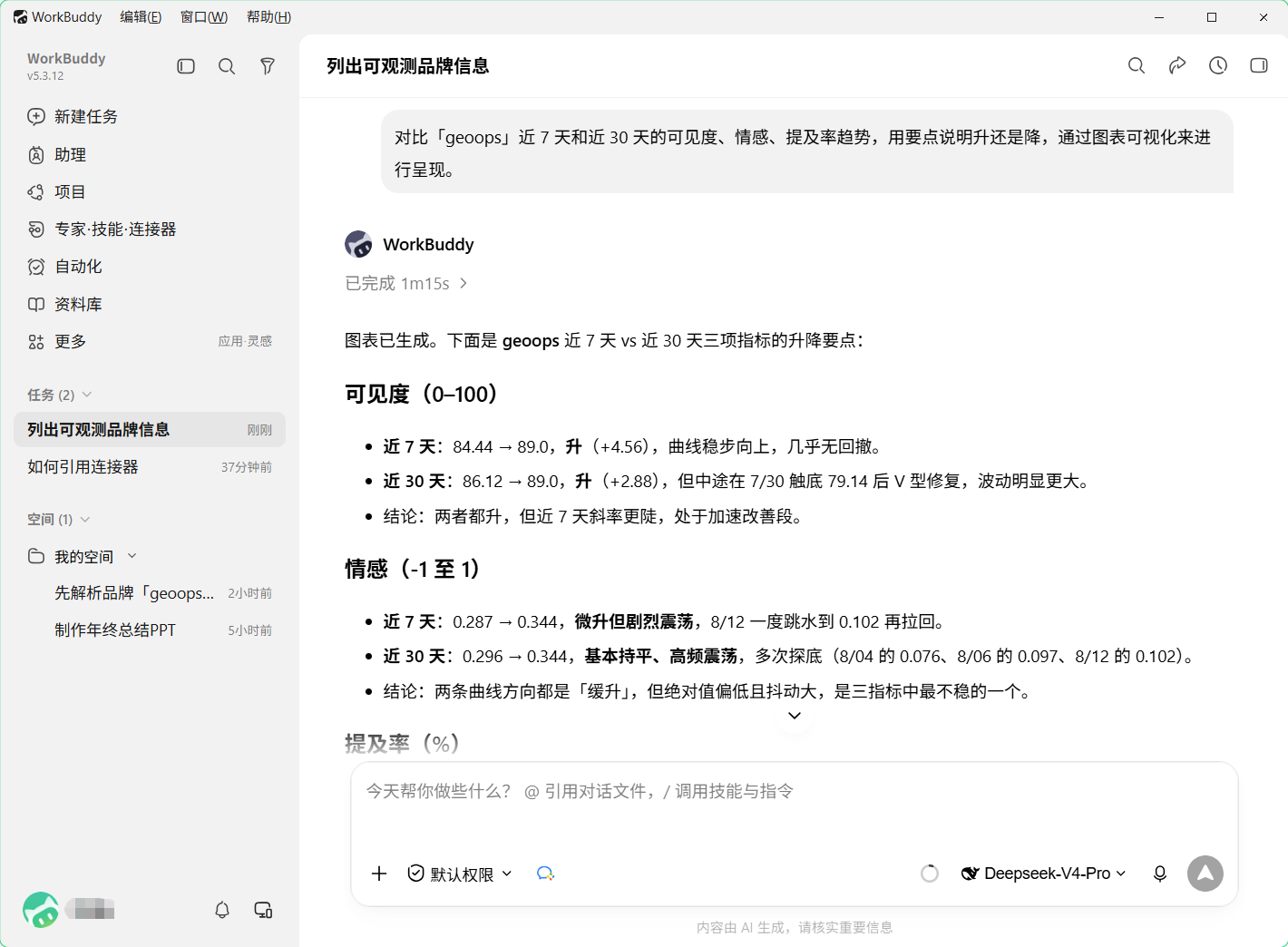Screen dimensions: 1288x947
Task: Click the WorkBuddy avatar in the reply
Action: 358,244
